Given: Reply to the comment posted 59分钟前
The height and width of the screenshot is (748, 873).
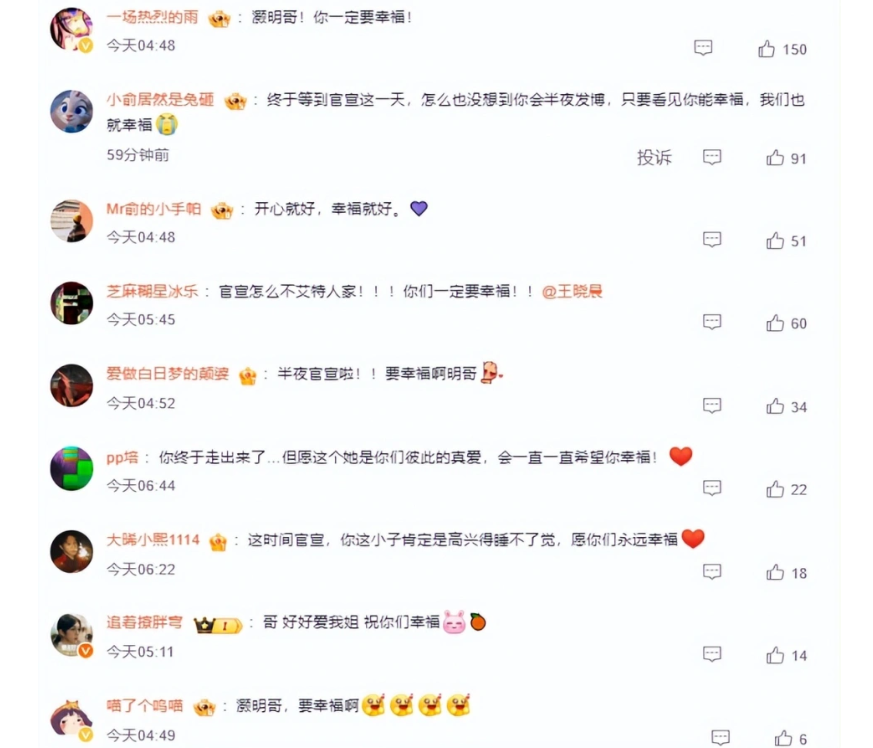Looking at the screenshot, I should pyautogui.click(x=712, y=158).
